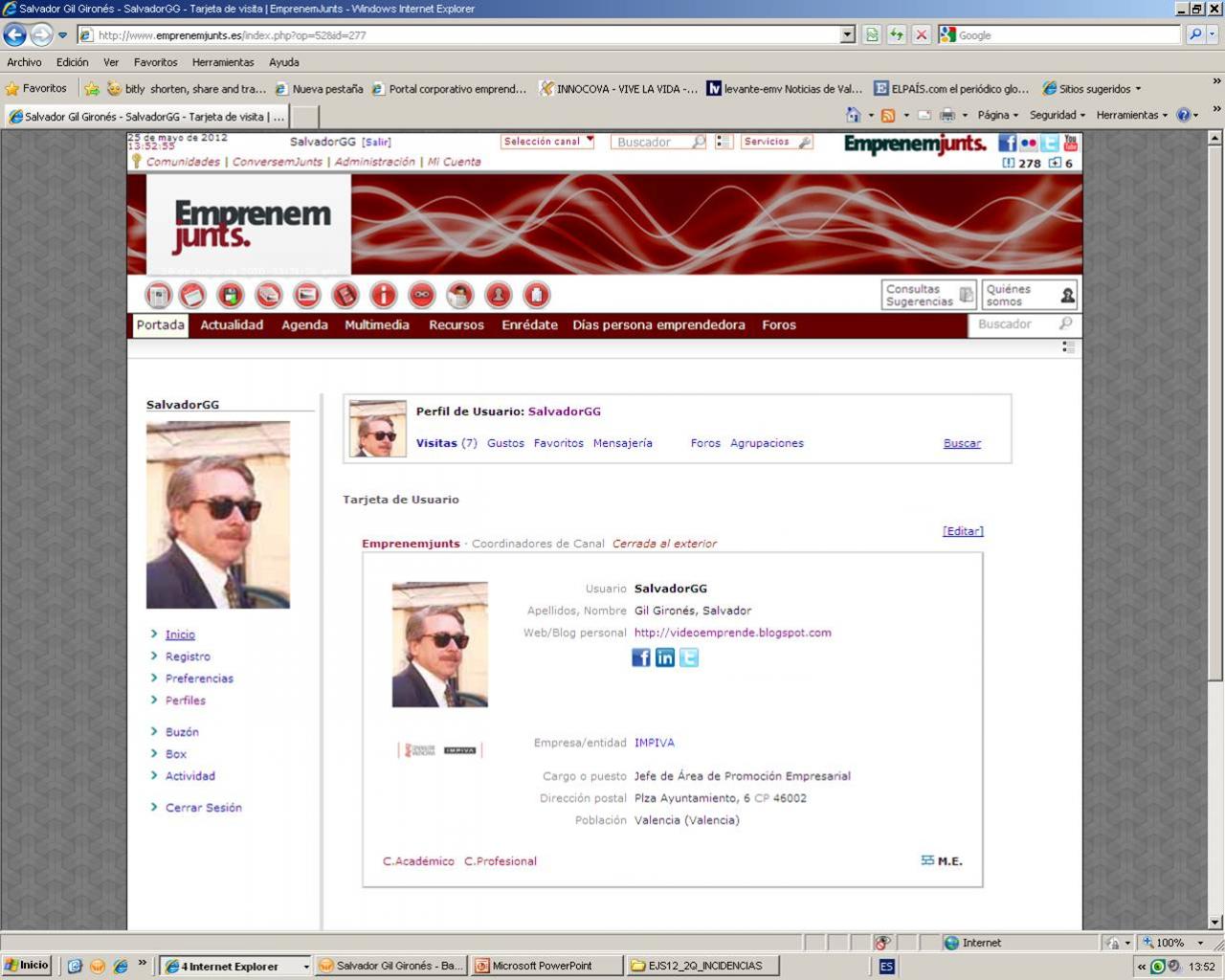1225x980 pixels.
Task: Click the browser refresh icon
Action: pyautogui.click(x=896, y=35)
